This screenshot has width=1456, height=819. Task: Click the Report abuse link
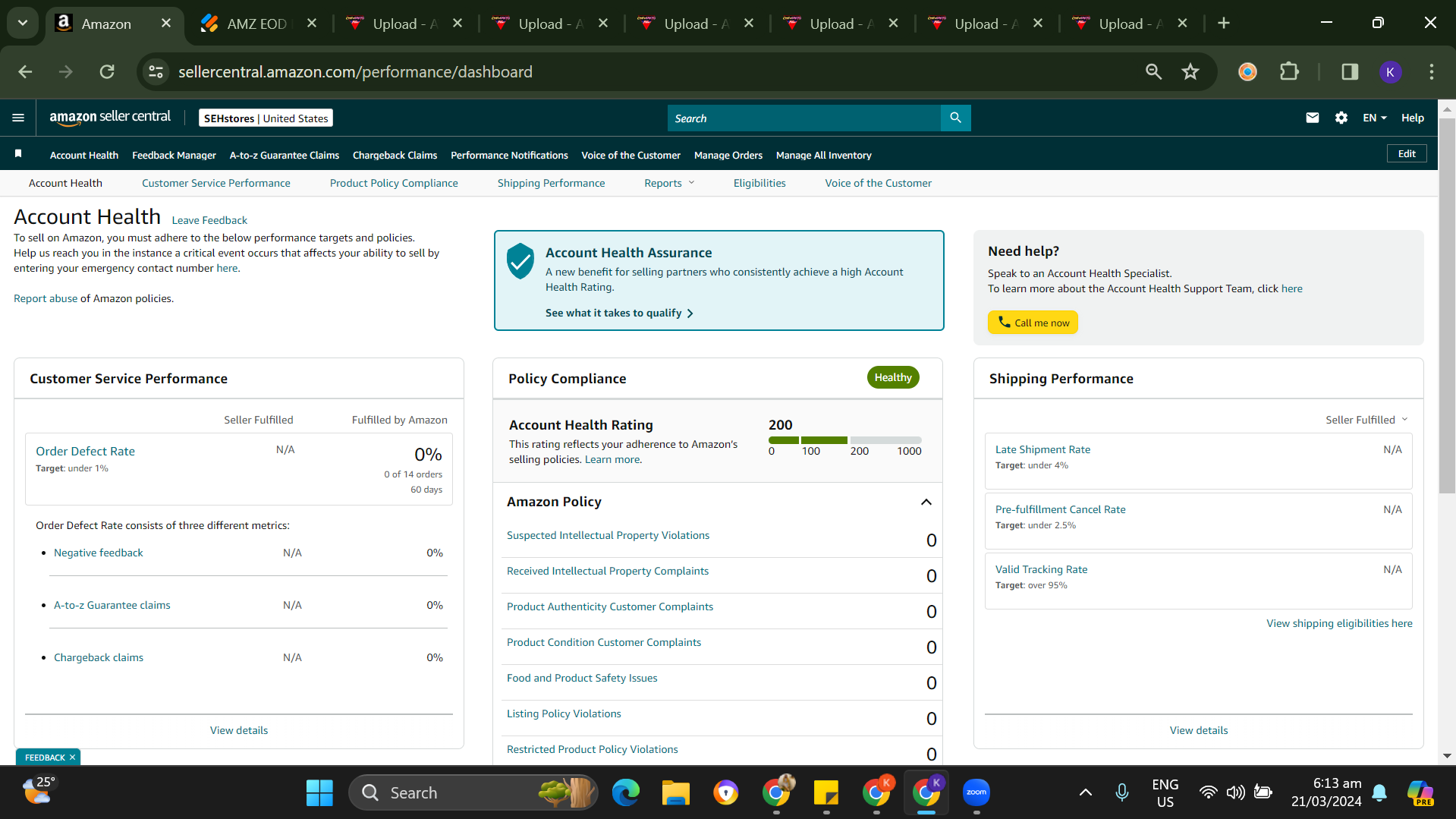coord(46,298)
